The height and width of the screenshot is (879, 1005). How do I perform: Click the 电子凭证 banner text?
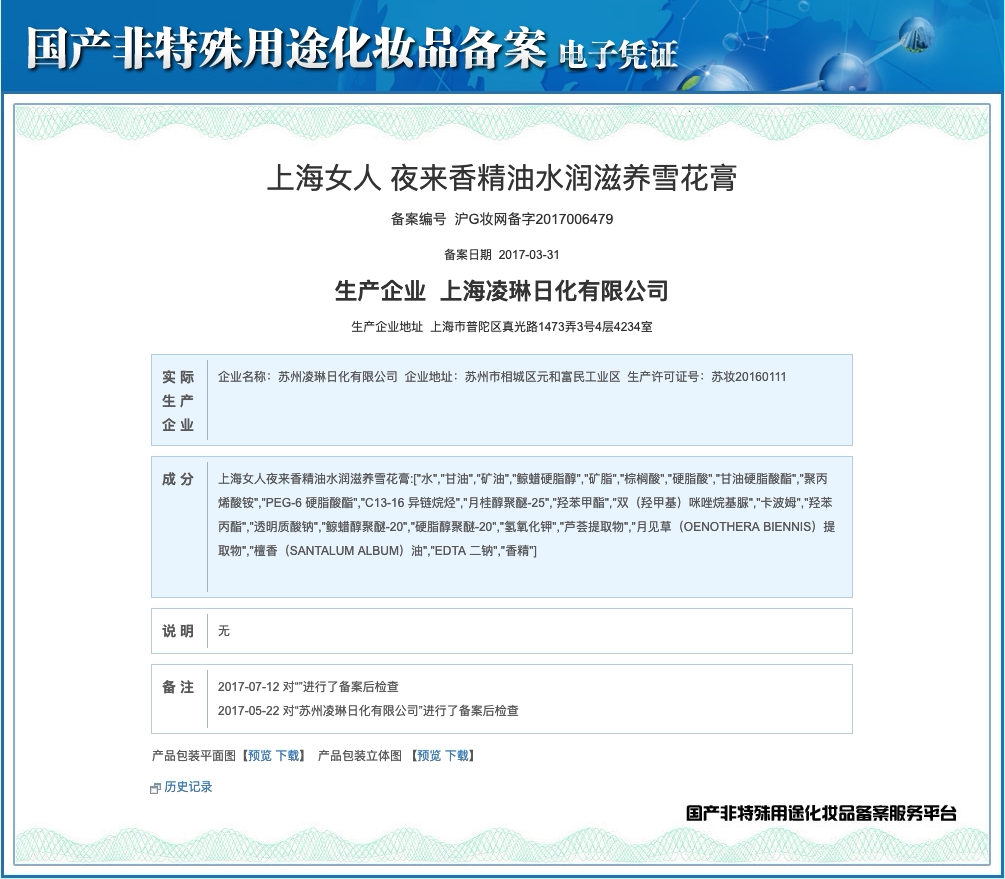(x=618, y=54)
